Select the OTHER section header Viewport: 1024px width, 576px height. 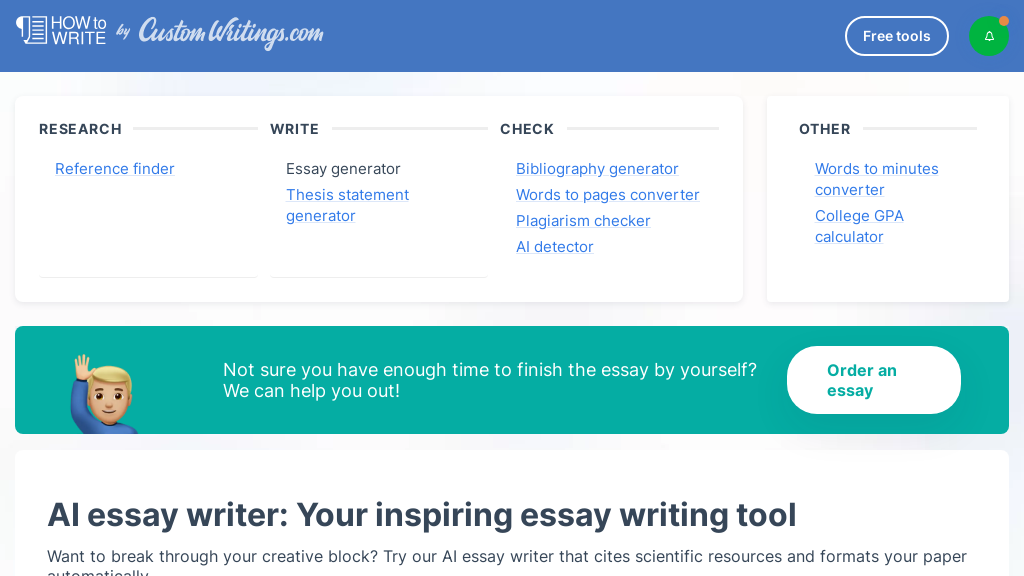click(x=824, y=129)
